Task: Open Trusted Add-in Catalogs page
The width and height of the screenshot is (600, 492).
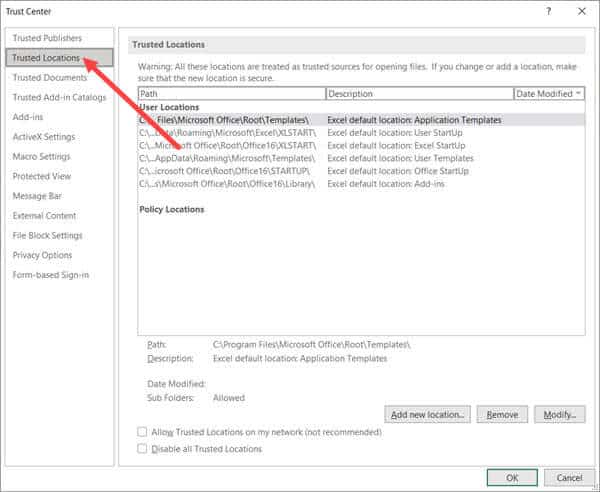Action: click(x=59, y=97)
